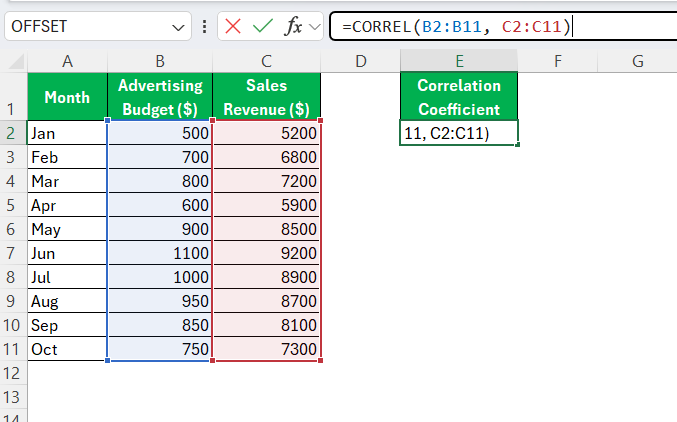Click the budget cell with 1100
This screenshot has width=677, height=422.
(x=160, y=253)
